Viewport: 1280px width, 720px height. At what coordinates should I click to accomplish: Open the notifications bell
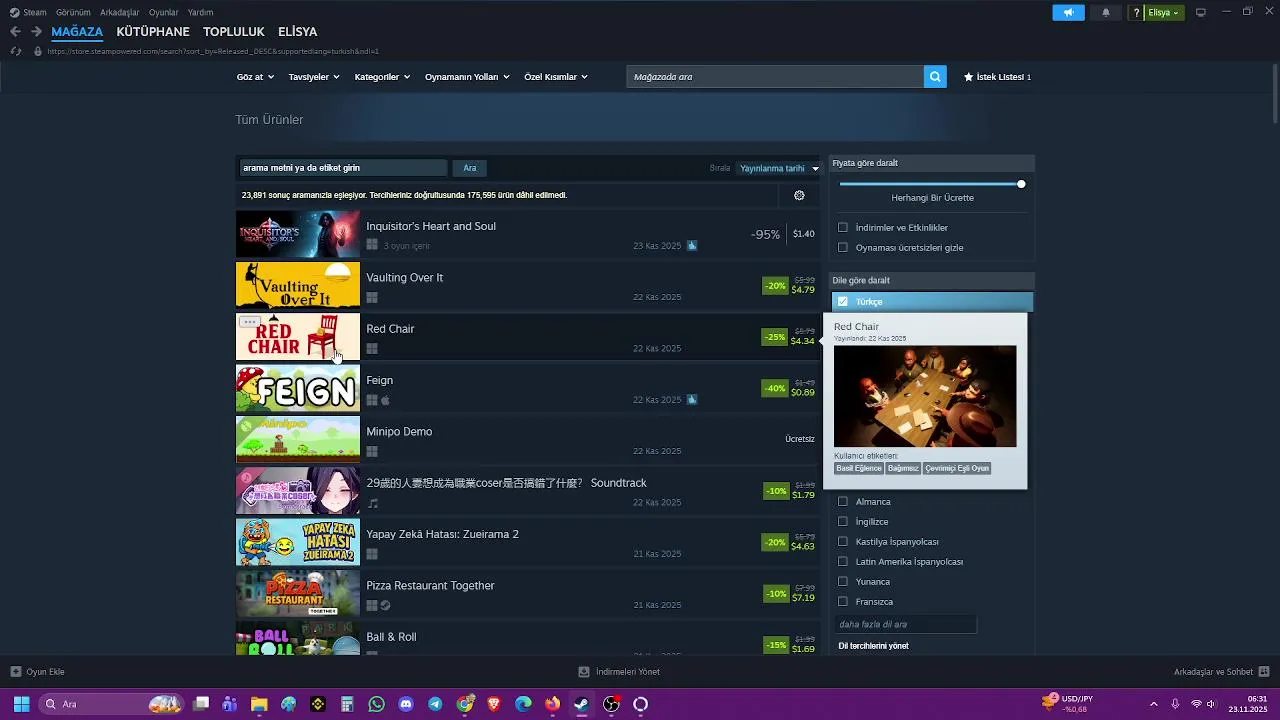point(1106,12)
